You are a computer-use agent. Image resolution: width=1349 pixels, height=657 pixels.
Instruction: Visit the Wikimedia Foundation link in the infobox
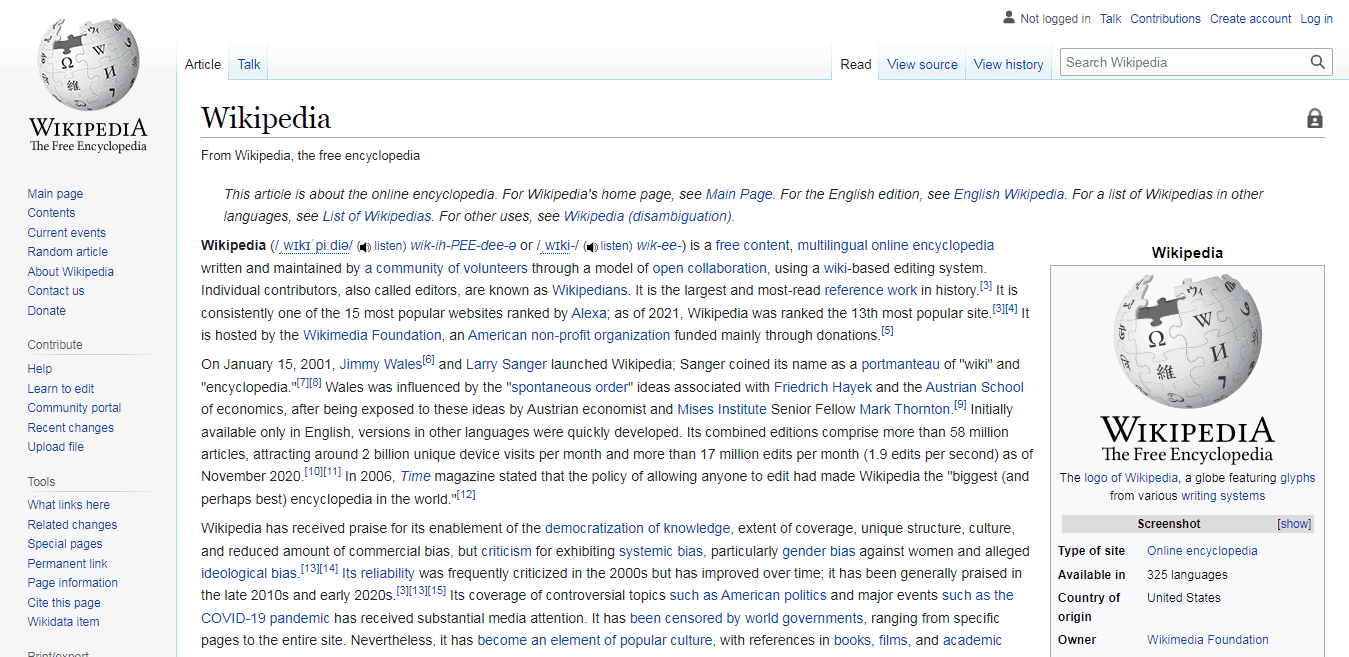[x=1207, y=639]
